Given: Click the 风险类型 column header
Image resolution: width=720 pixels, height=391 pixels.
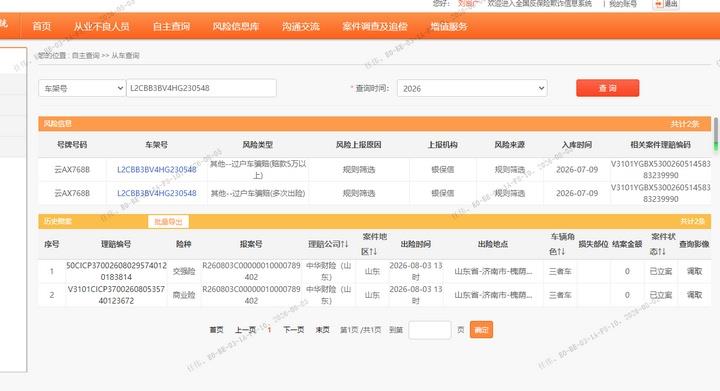Looking at the screenshot, I should (258, 145).
